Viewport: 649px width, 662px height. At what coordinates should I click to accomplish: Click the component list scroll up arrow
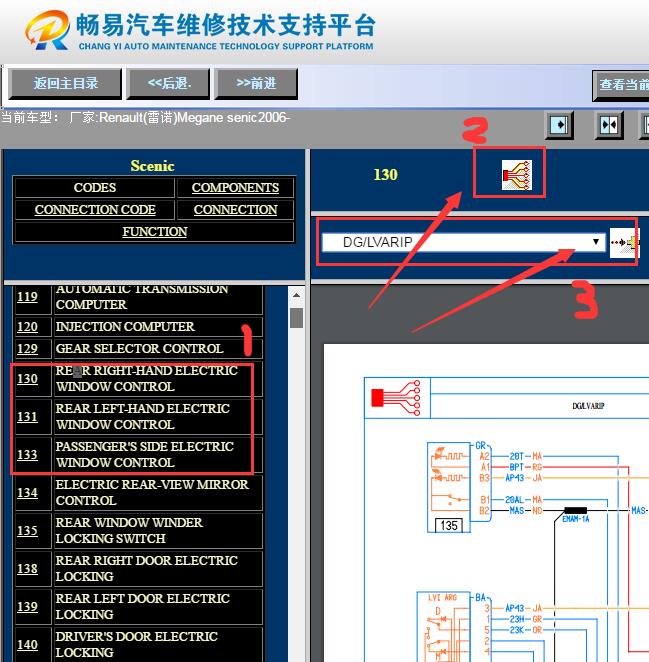[296, 295]
